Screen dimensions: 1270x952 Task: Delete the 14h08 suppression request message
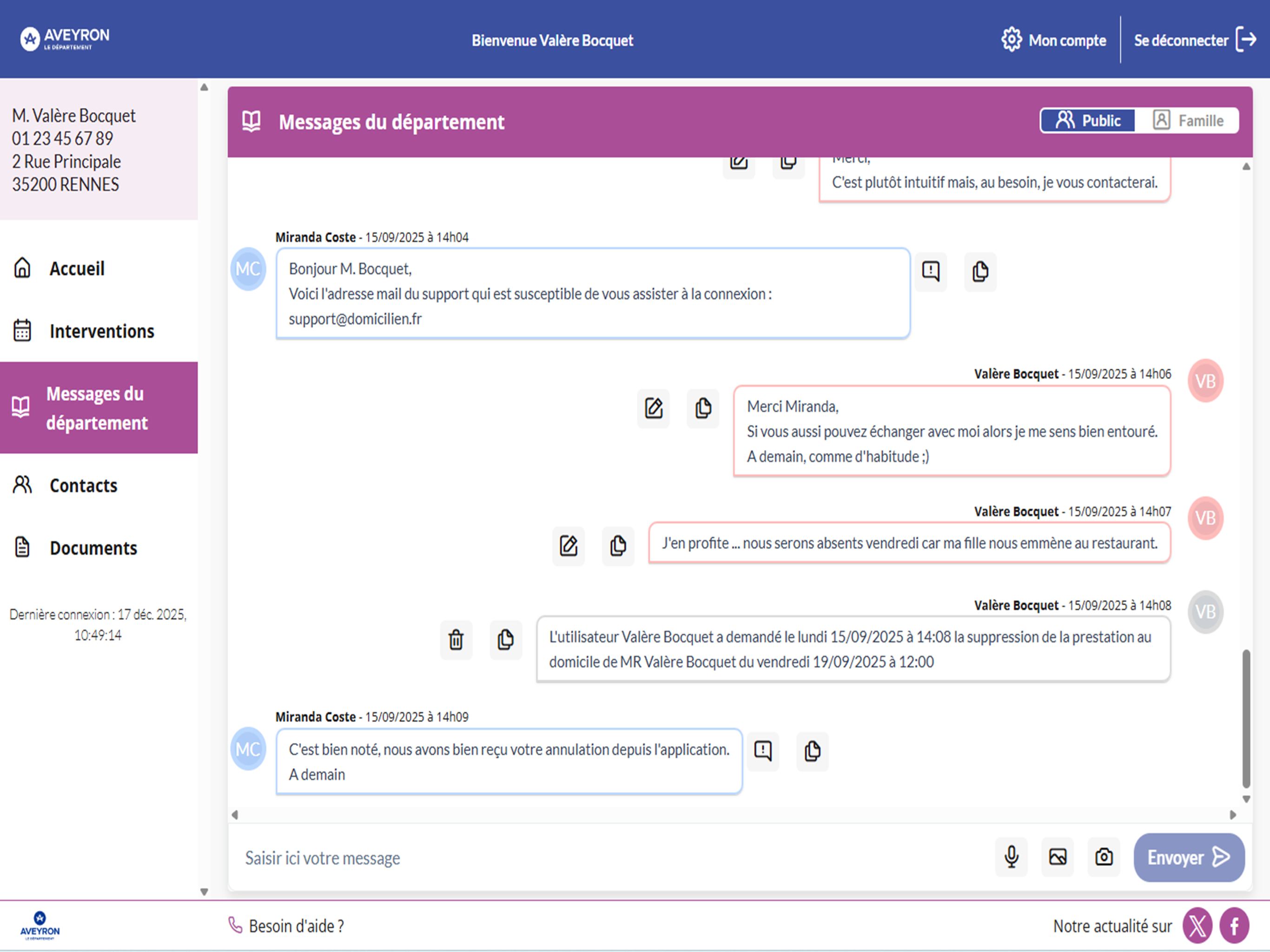point(456,639)
